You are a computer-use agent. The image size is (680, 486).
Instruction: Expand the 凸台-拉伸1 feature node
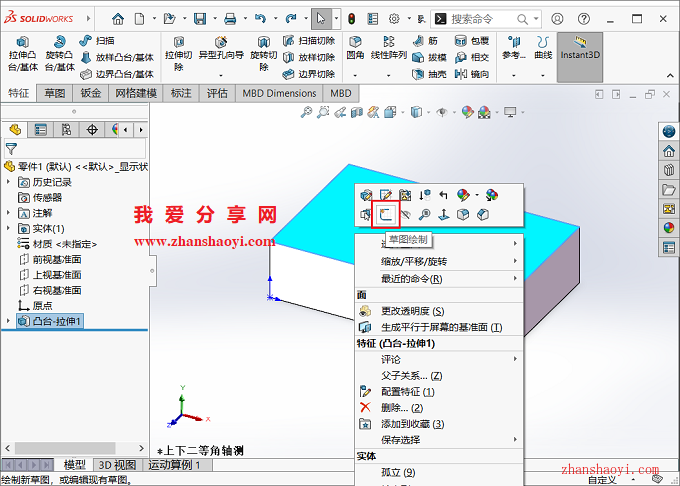[9, 321]
